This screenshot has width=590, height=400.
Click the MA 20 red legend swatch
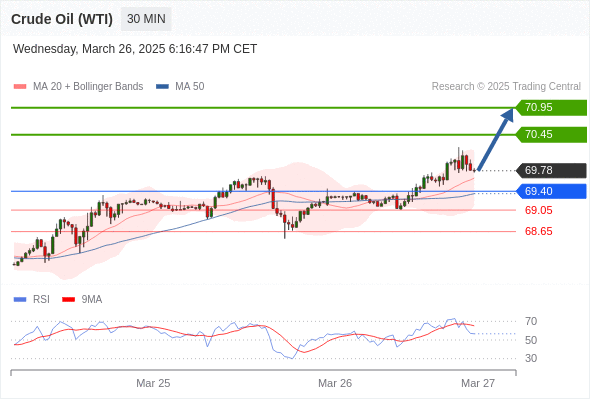(20, 87)
